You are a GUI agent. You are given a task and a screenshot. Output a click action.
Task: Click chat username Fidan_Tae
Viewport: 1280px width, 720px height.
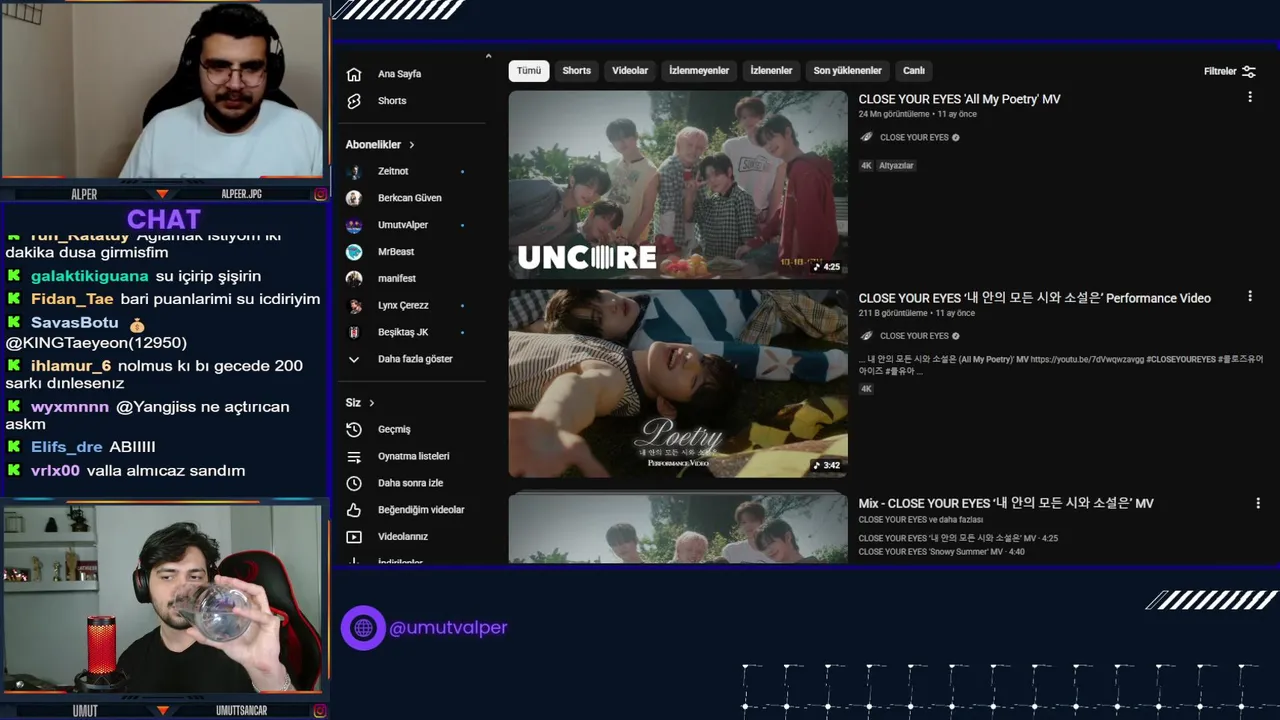[72, 299]
